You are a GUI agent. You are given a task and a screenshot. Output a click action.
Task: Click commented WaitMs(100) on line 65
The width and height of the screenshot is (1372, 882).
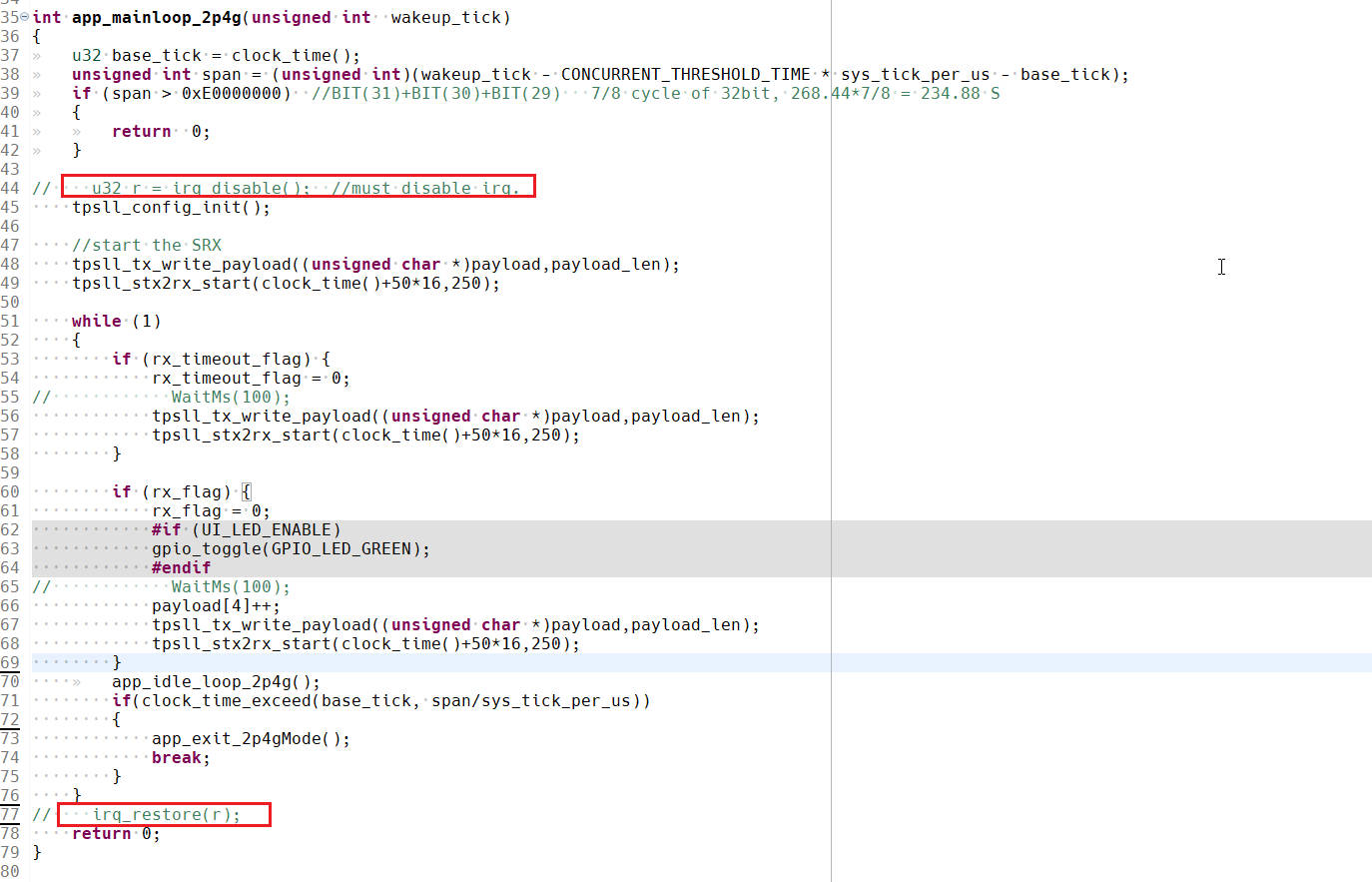[231, 587]
